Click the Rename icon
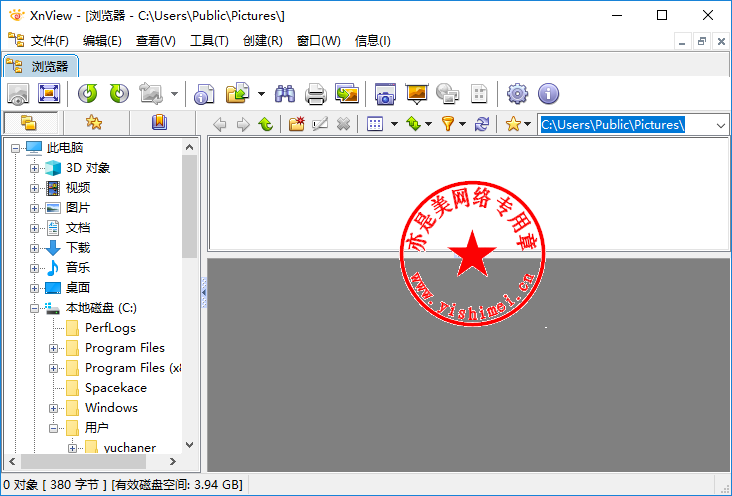The image size is (732, 496). pos(320,124)
